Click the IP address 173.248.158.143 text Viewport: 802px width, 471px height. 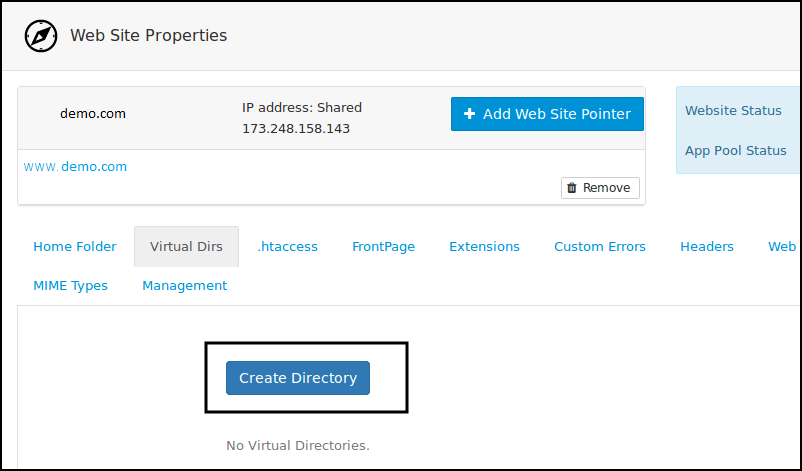point(296,129)
